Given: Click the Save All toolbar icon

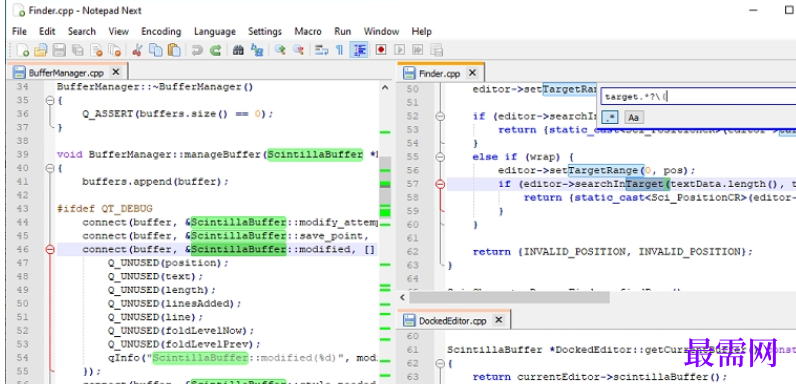Looking at the screenshot, I should (x=78, y=50).
